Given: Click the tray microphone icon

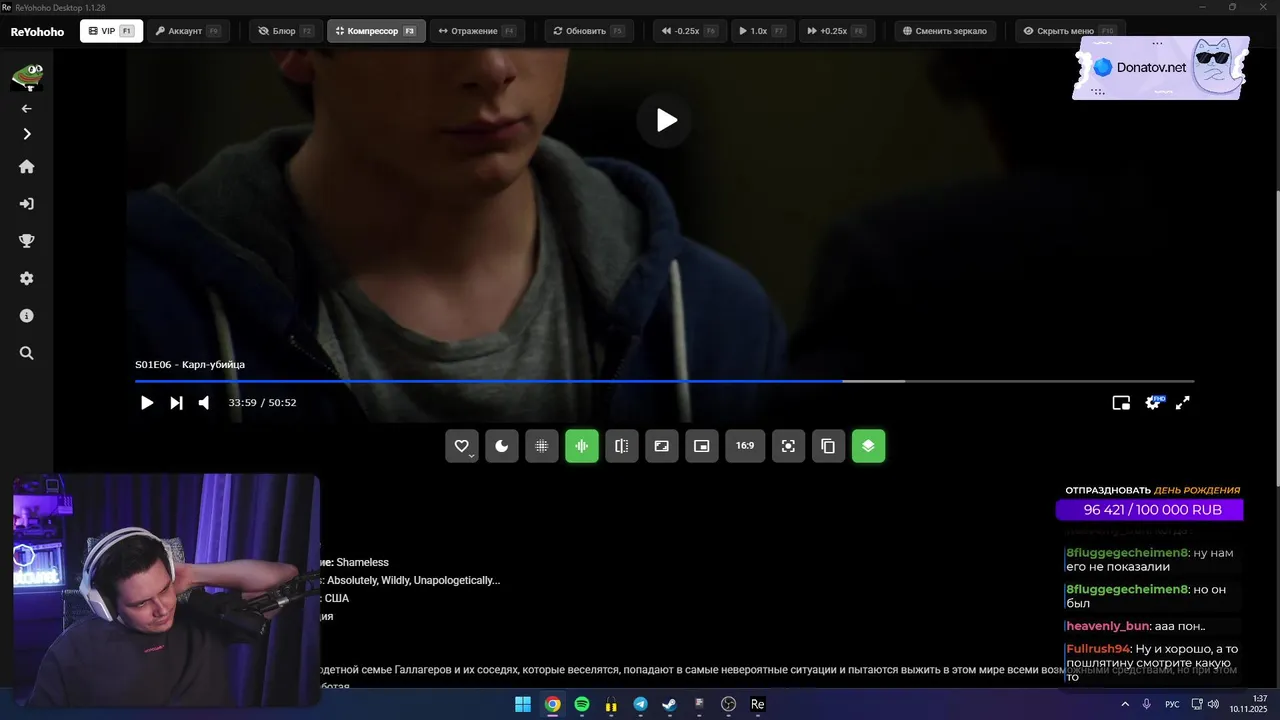Looking at the screenshot, I should (x=1147, y=705).
